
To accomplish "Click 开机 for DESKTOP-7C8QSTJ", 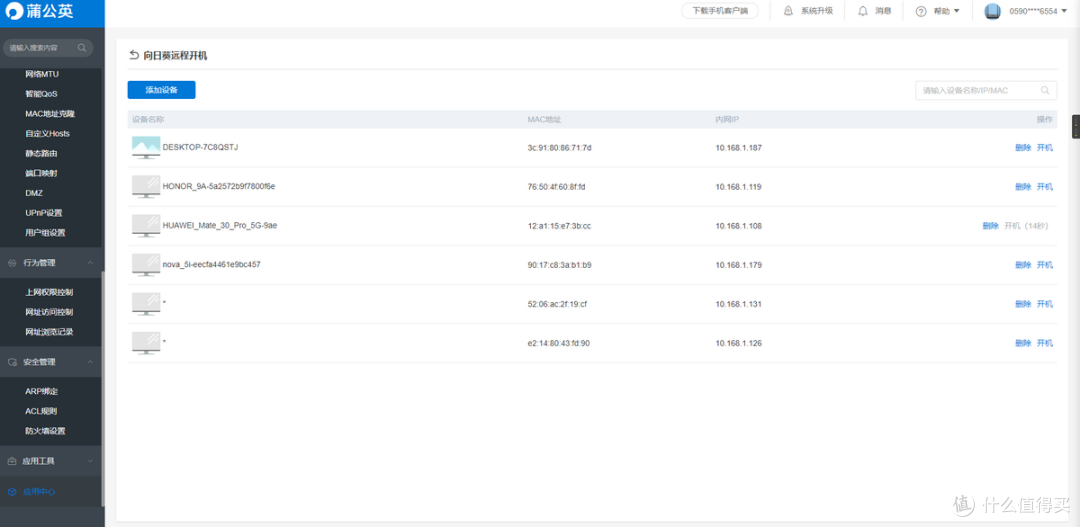I will coord(1045,147).
